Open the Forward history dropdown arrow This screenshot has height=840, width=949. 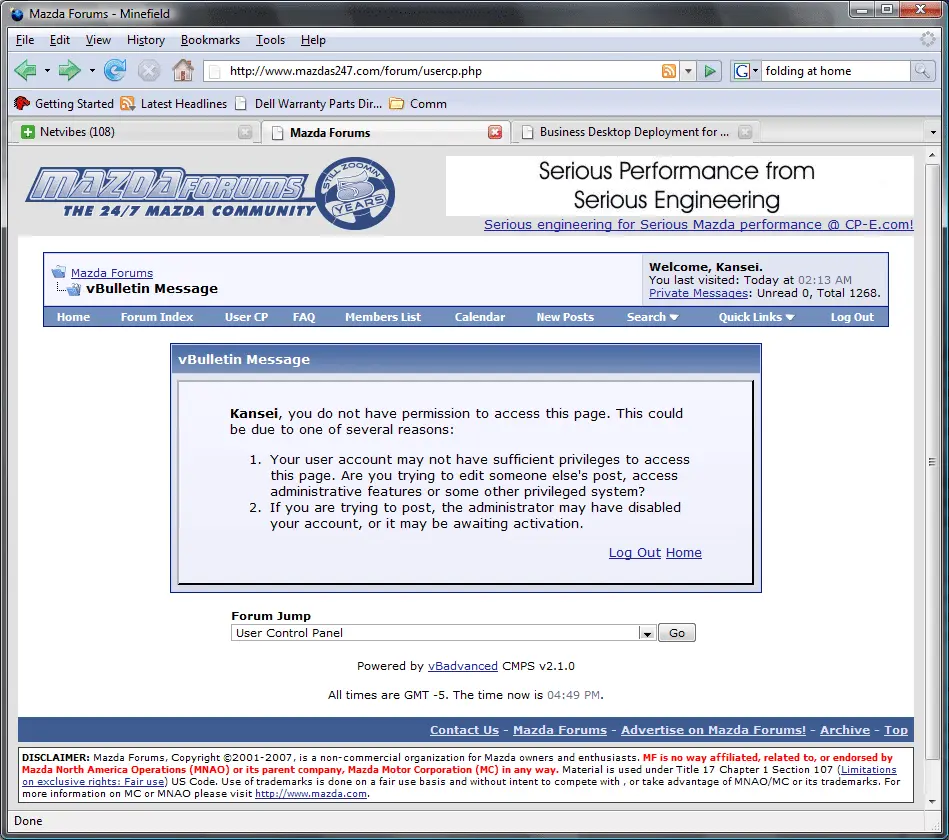[92, 71]
